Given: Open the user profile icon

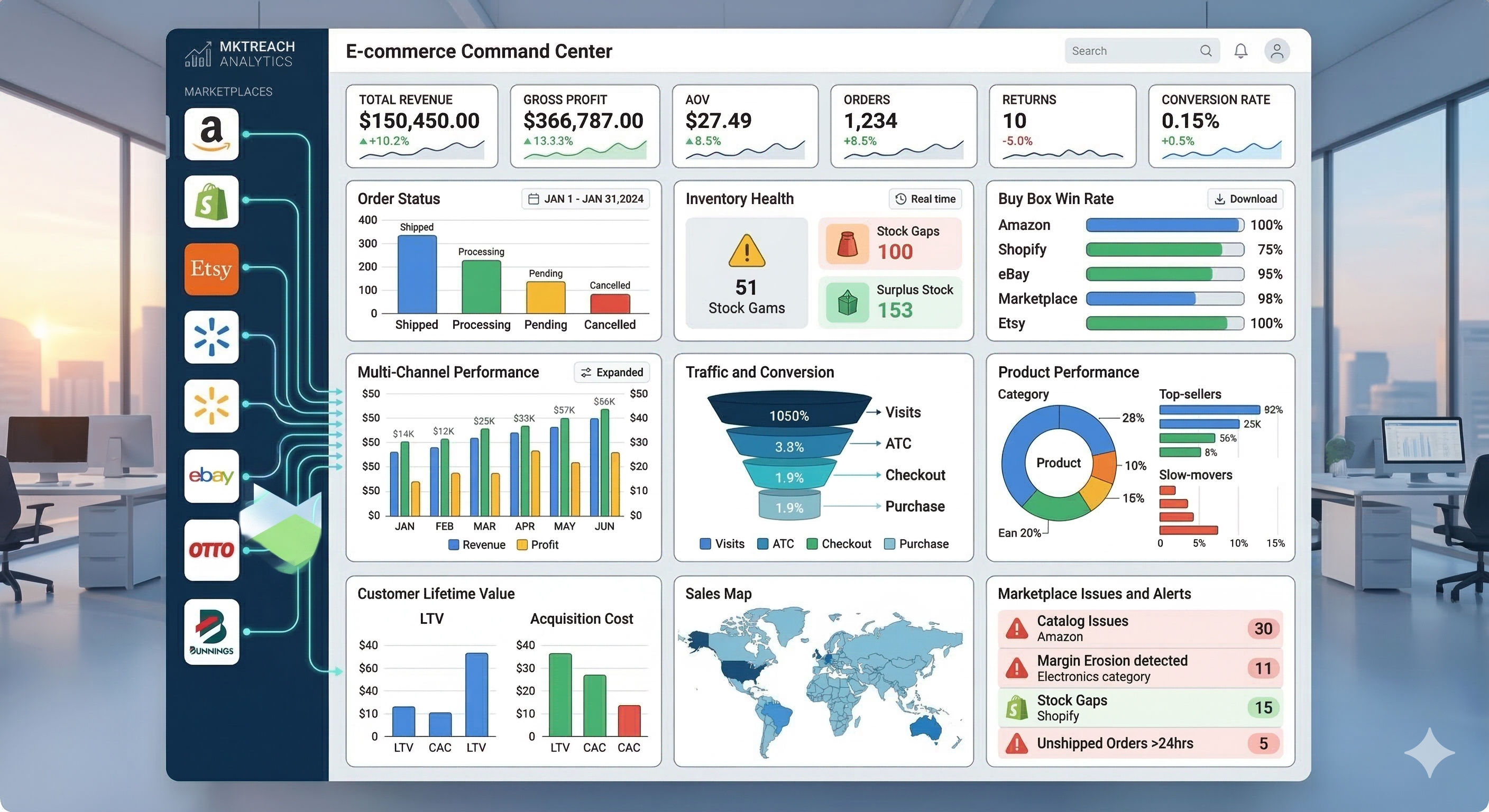Looking at the screenshot, I should point(1277,51).
